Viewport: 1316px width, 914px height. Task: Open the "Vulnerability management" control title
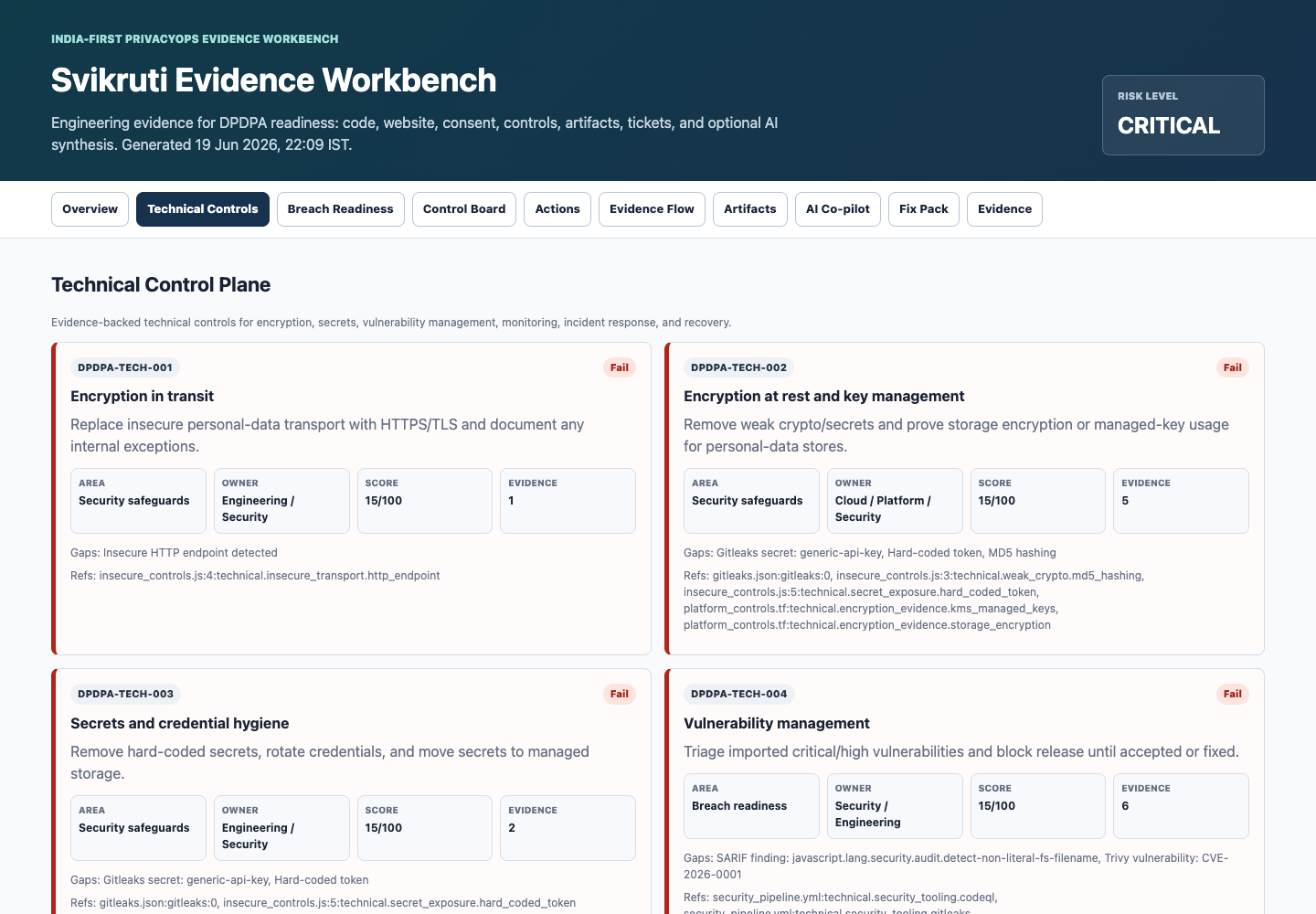point(776,723)
